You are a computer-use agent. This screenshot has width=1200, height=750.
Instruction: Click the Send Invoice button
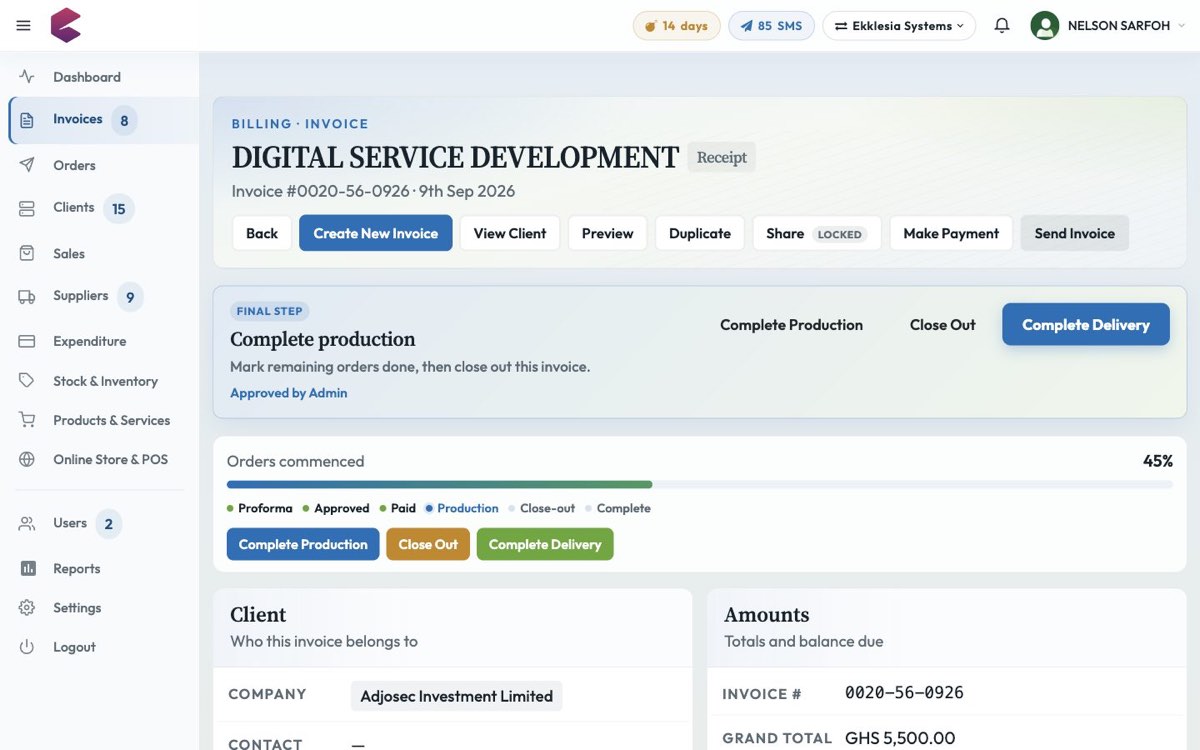point(1075,233)
